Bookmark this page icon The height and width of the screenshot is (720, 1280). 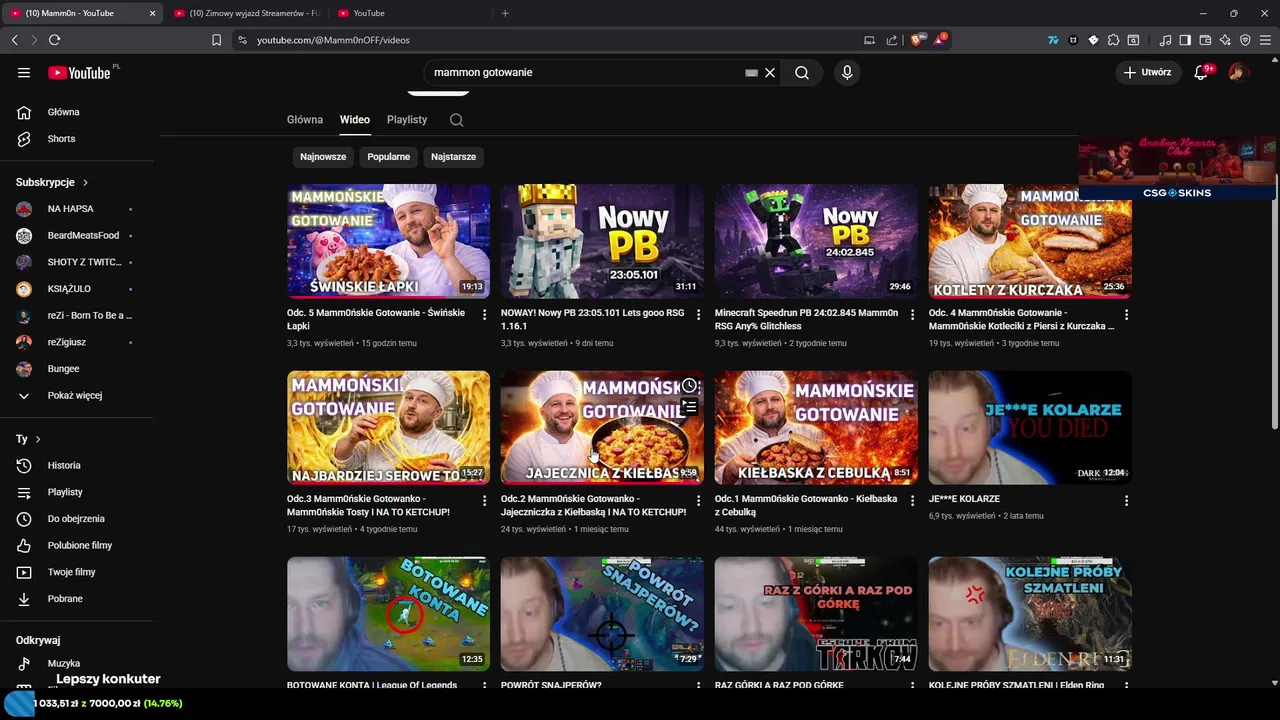[x=216, y=40]
